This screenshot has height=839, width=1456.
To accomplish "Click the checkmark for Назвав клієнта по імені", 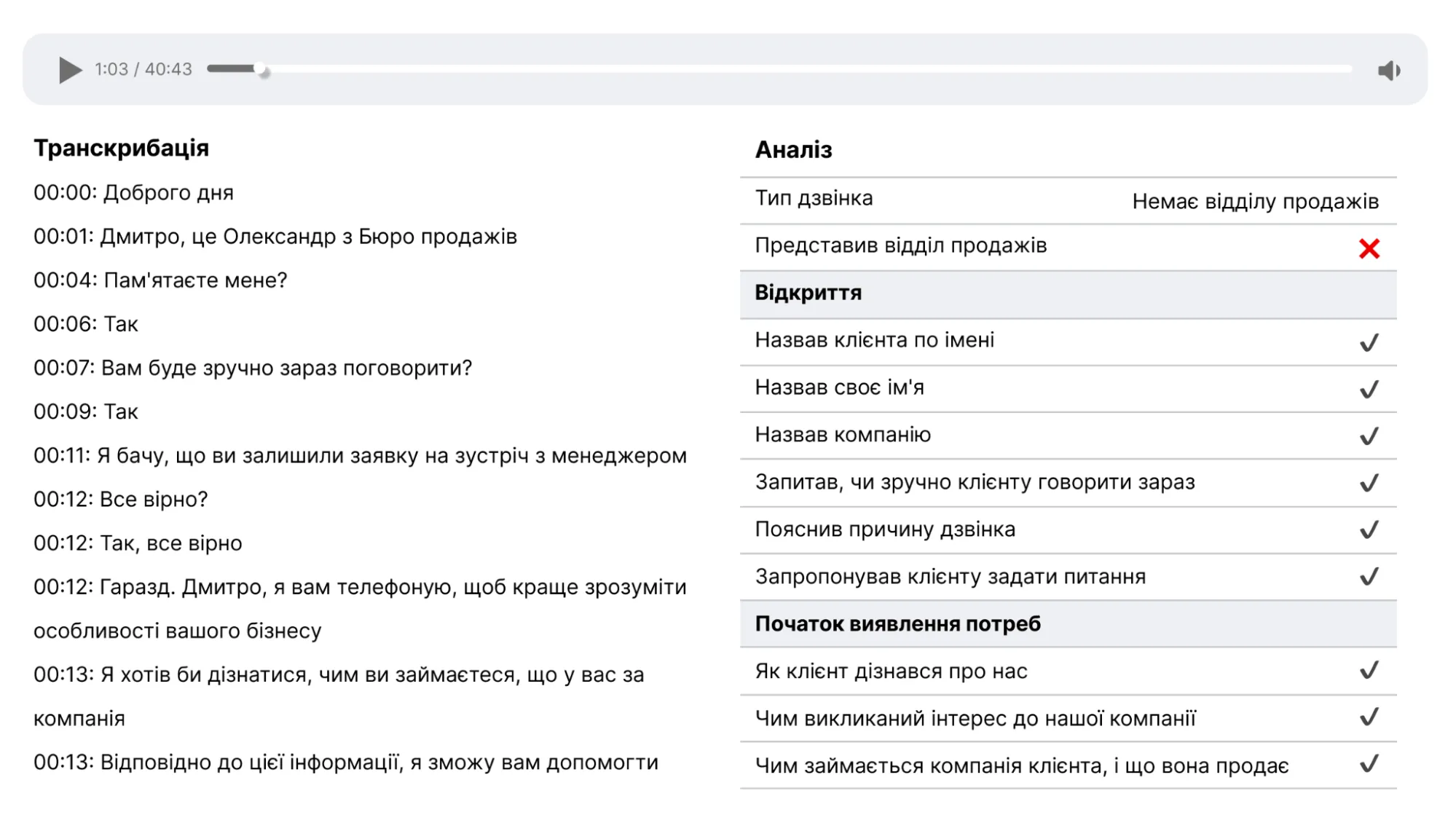I will pyautogui.click(x=1369, y=342).
